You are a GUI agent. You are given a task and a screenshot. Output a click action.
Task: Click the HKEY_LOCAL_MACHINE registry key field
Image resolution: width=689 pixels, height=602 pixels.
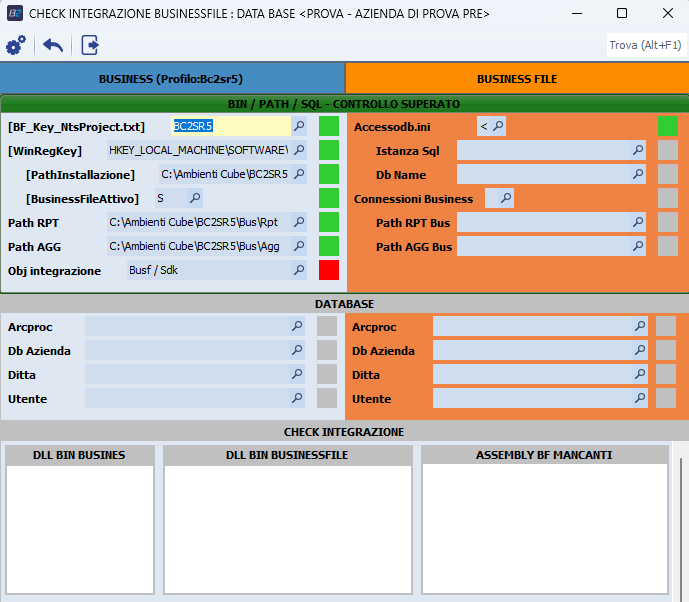(x=199, y=150)
